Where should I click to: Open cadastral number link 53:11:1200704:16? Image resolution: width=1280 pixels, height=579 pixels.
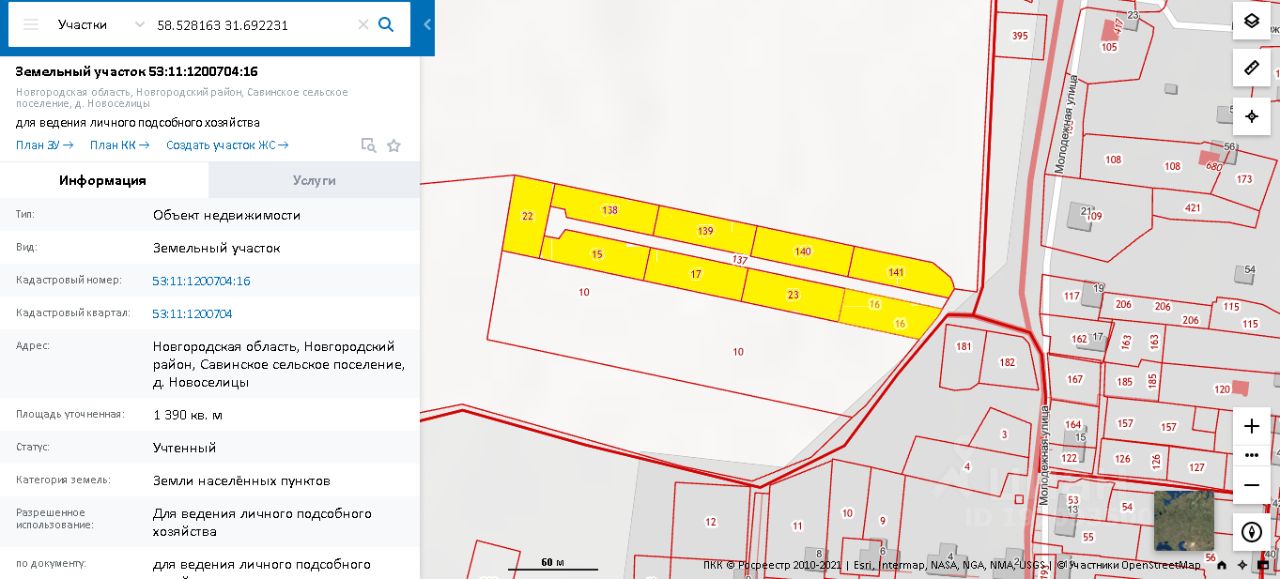tap(201, 281)
